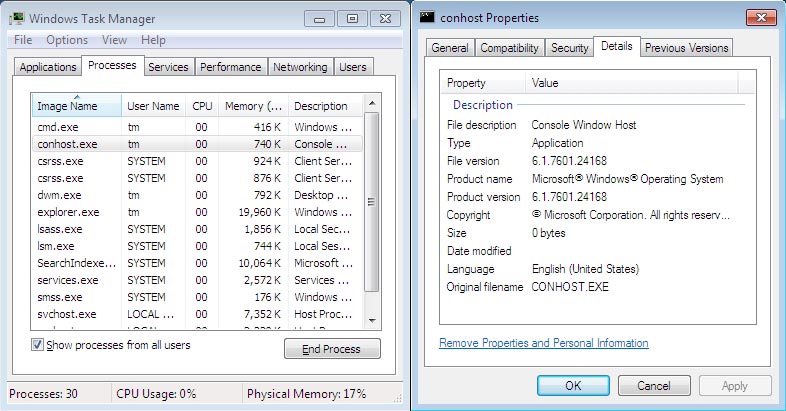Sort by Description column header in process list

325,106
